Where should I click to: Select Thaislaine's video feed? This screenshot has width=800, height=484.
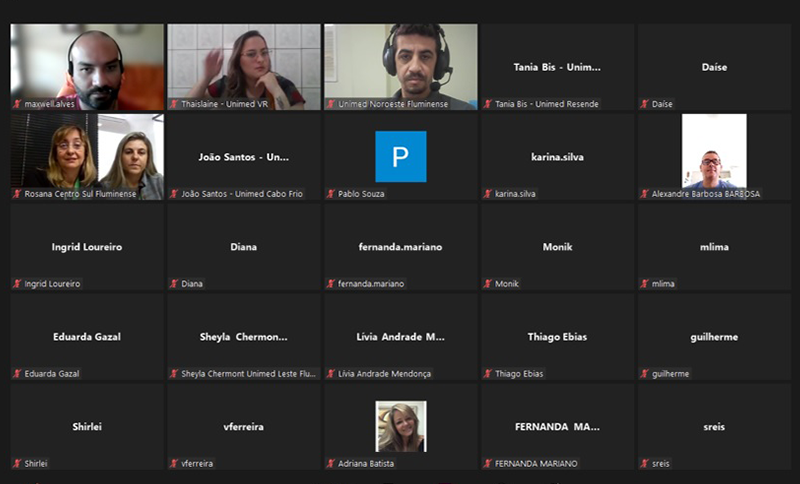click(244, 64)
